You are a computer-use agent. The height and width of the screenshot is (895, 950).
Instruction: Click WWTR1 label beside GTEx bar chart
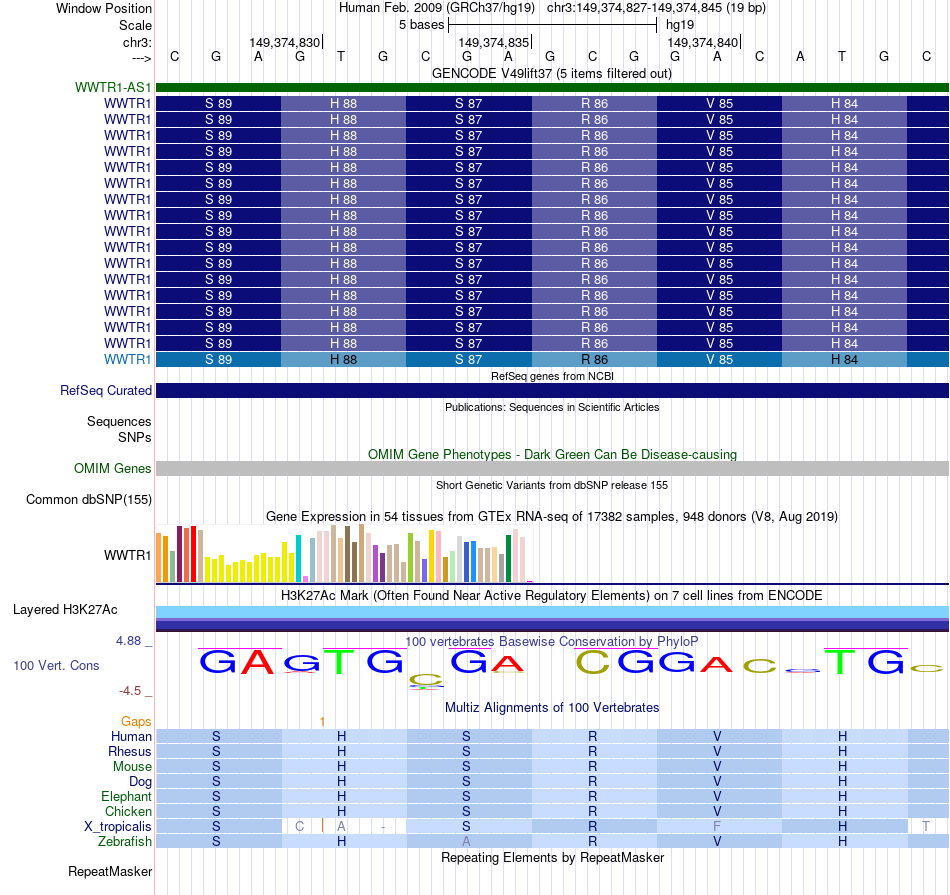pyautogui.click(x=127, y=555)
